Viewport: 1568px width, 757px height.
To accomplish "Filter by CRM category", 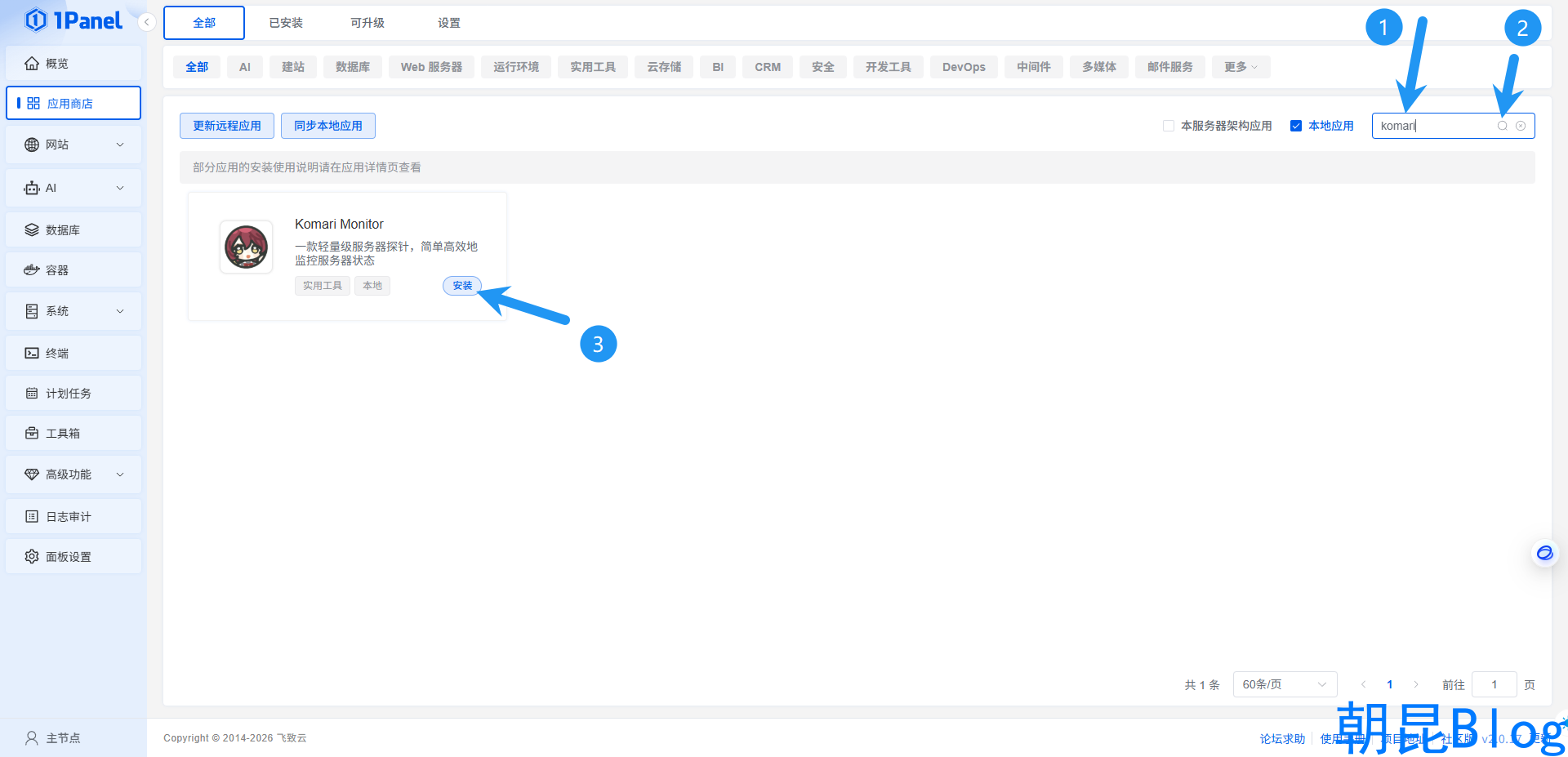I will [x=768, y=67].
